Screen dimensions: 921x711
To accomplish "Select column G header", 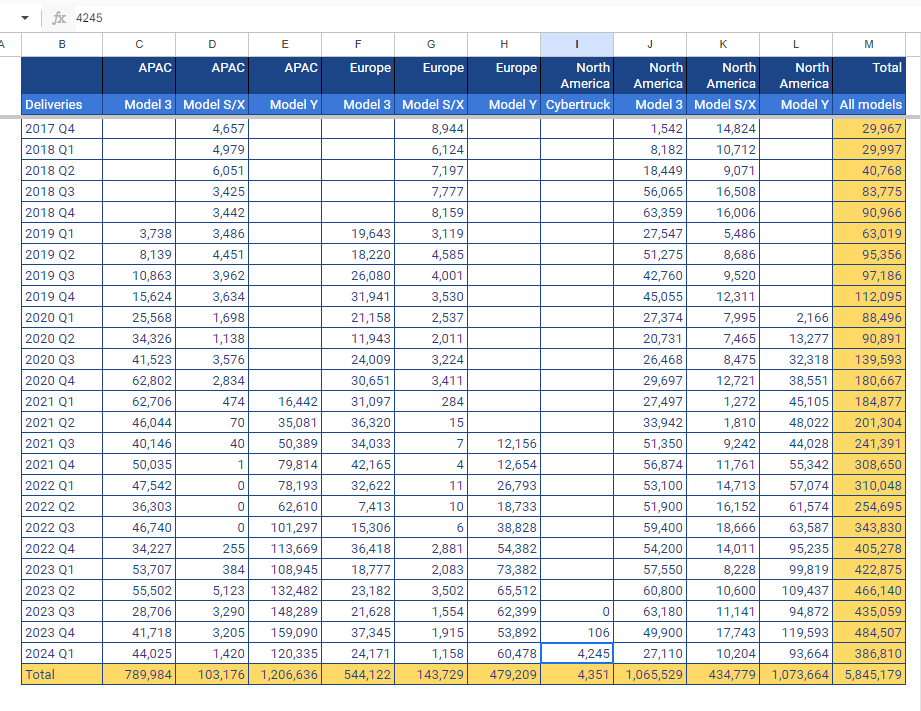I will coord(431,44).
